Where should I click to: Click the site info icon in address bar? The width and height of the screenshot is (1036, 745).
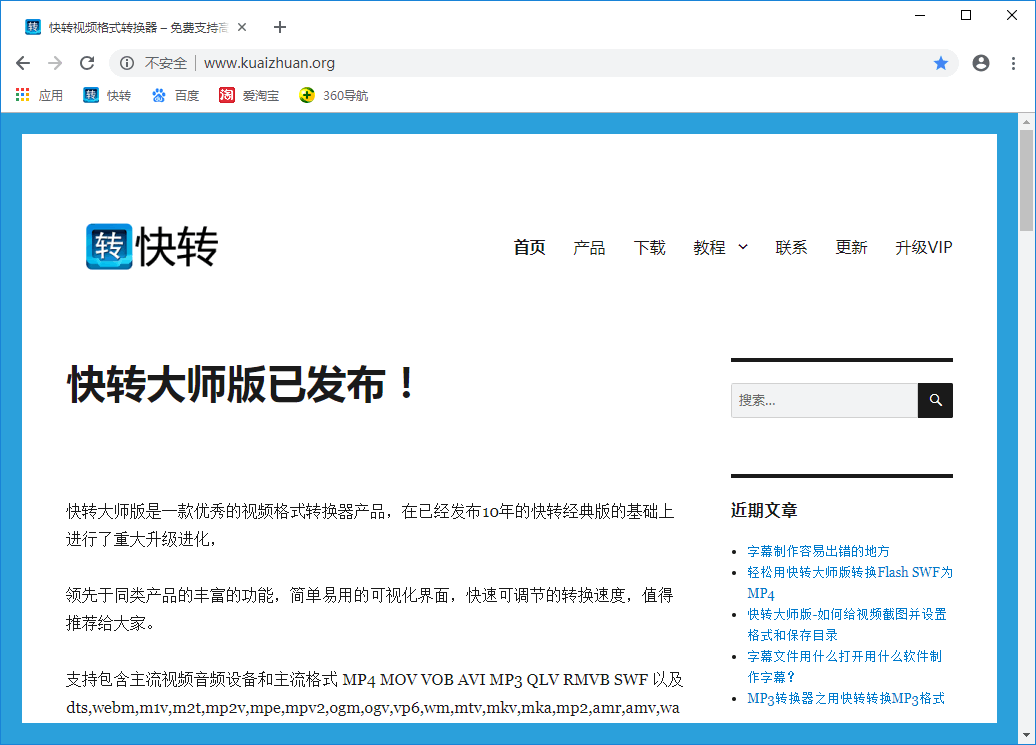click(x=127, y=63)
